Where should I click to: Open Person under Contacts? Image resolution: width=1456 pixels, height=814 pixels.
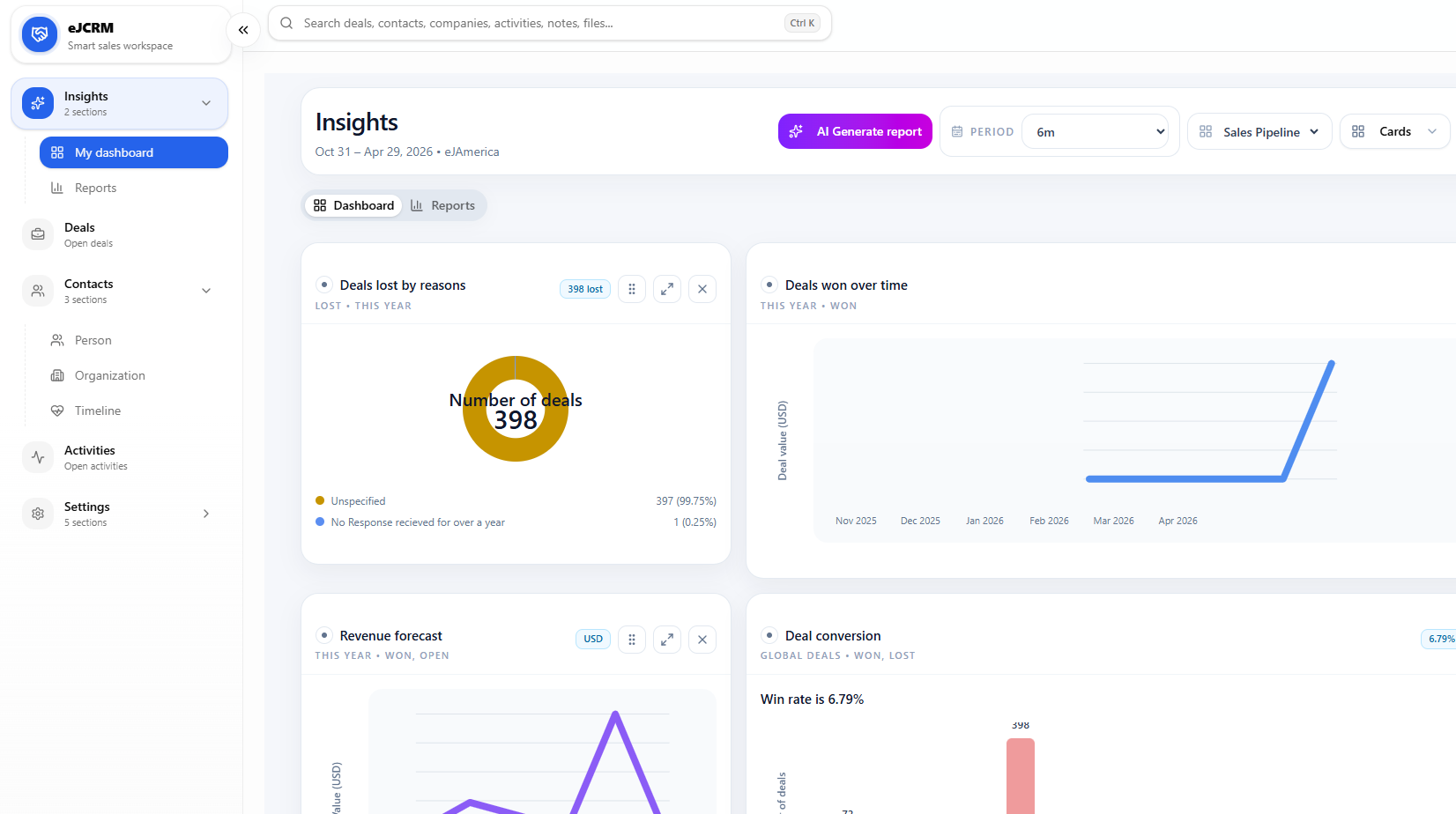pos(134,340)
